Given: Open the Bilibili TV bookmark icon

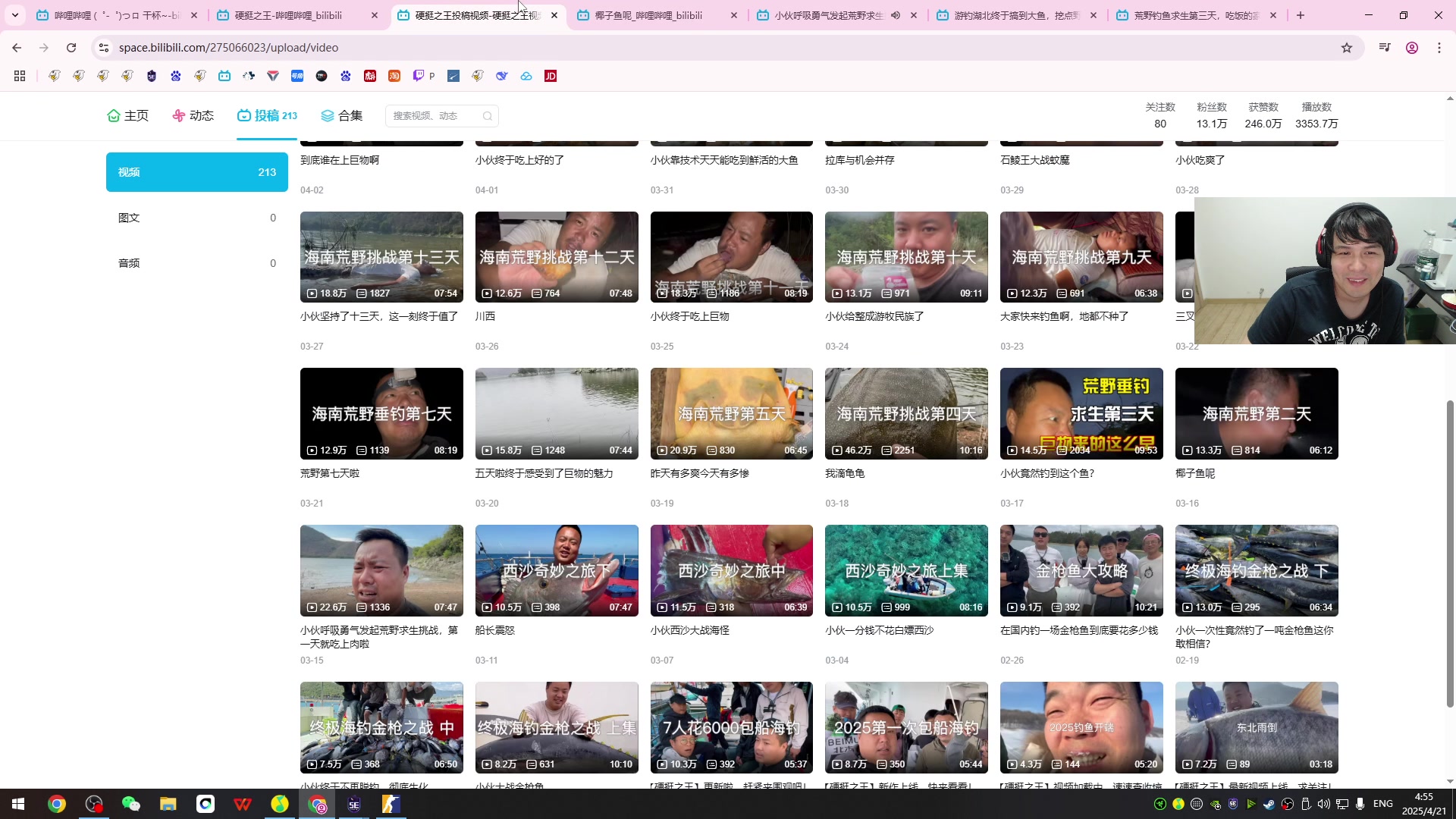Looking at the screenshot, I should point(224,76).
